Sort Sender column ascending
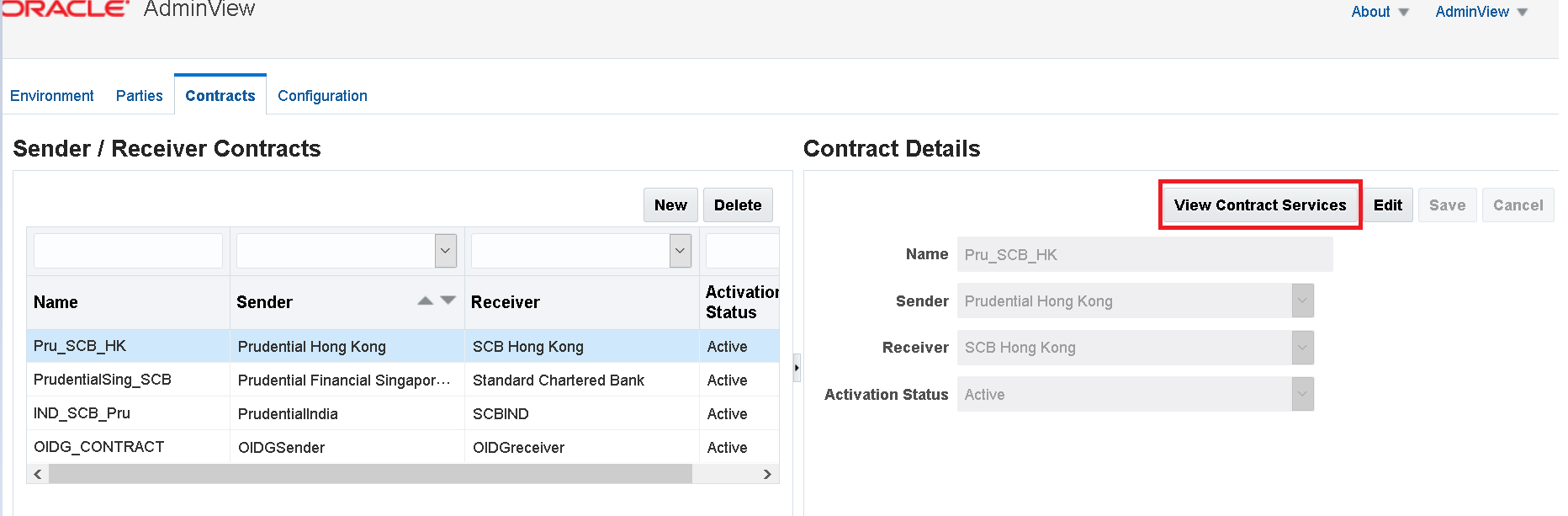The height and width of the screenshot is (516, 1568). (x=426, y=300)
